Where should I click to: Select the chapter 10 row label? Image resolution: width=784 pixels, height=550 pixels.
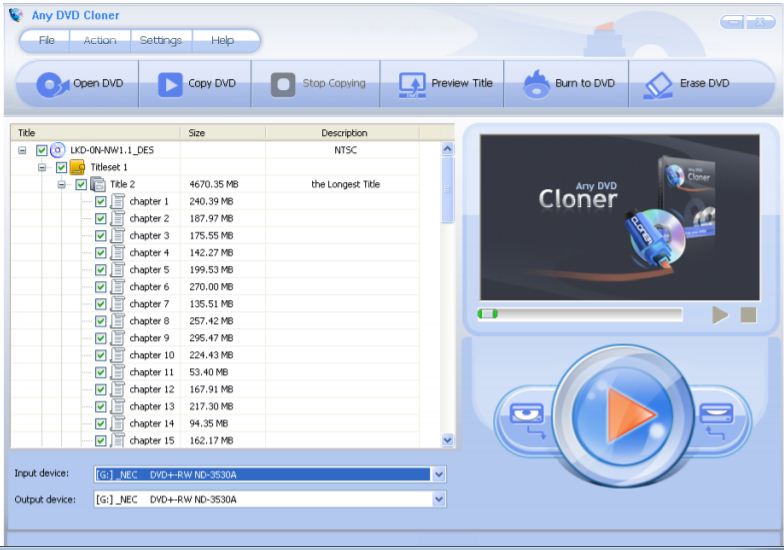152,355
